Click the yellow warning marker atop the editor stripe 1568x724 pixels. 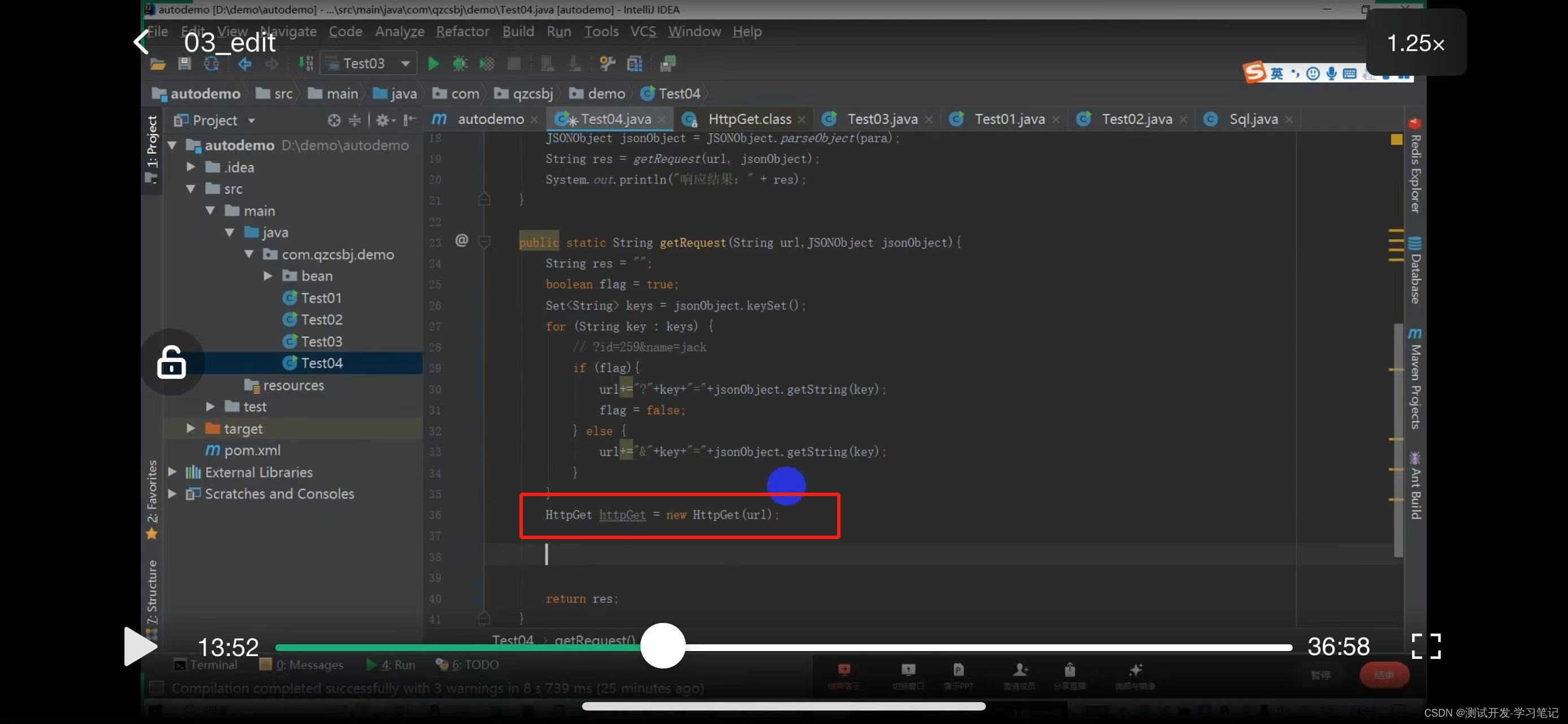click(1396, 140)
